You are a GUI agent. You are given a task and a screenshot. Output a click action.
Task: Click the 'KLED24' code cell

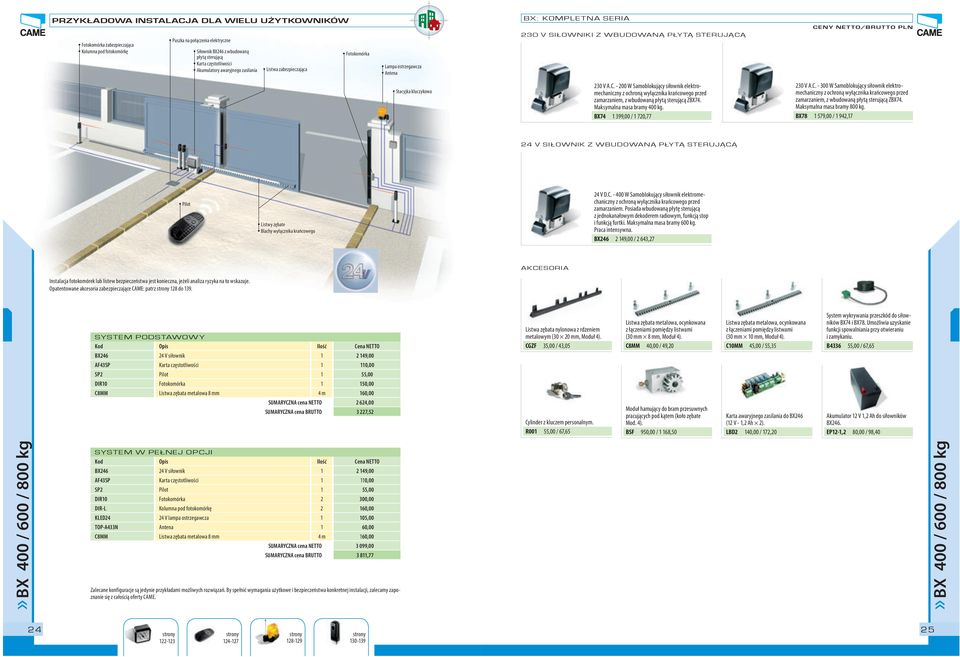[122, 518]
